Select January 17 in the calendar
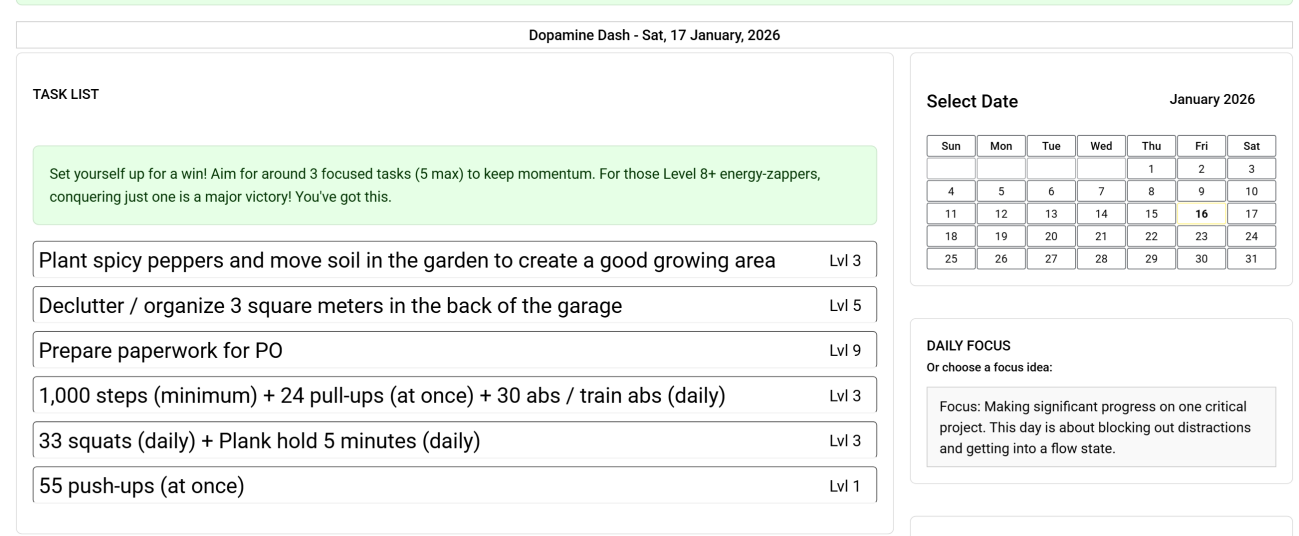Screen dimensions: 1299x536 1251,214
